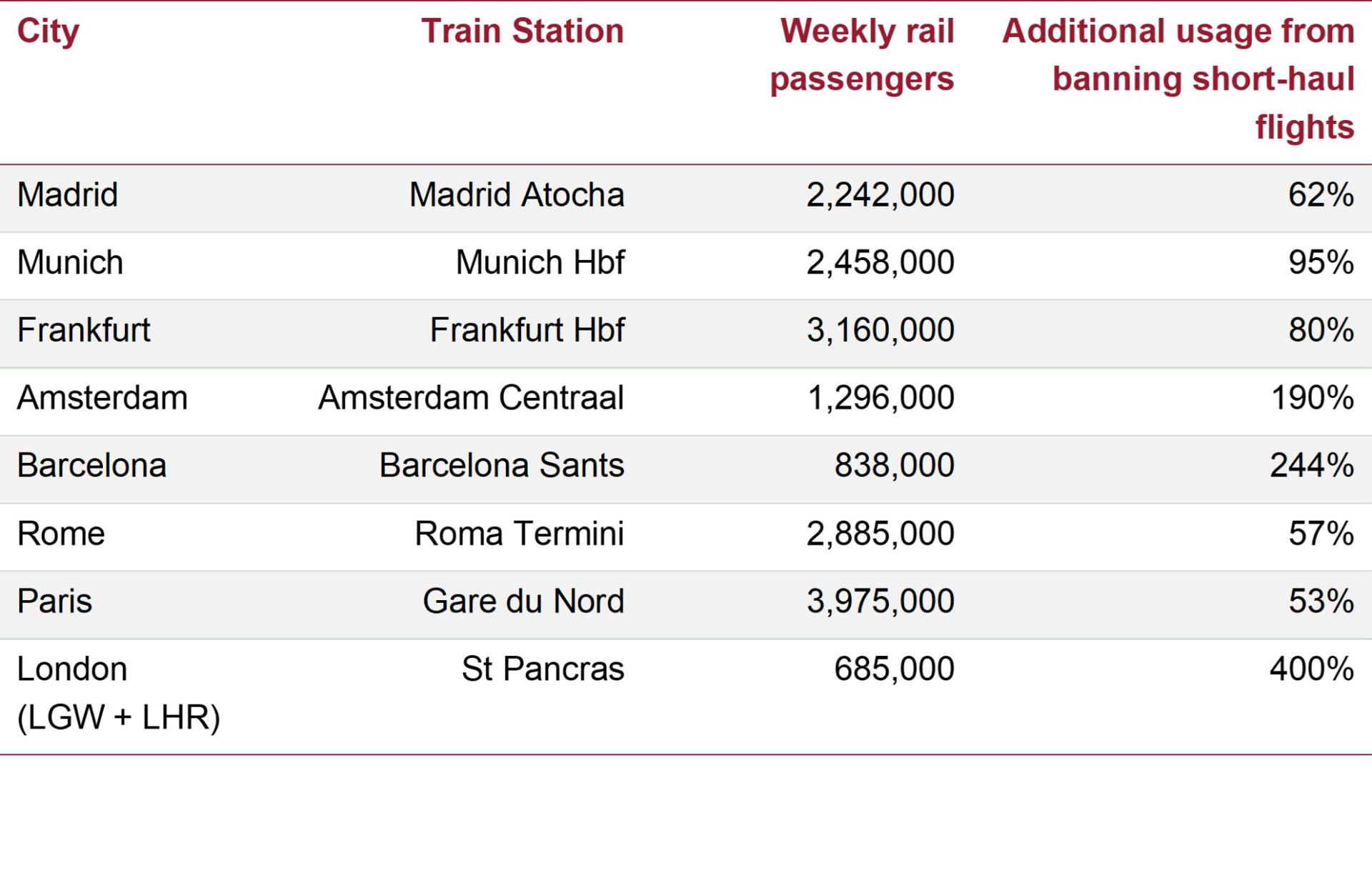Click the St Pancras station cell
Screen dimensions: 1372x878
tap(543, 669)
